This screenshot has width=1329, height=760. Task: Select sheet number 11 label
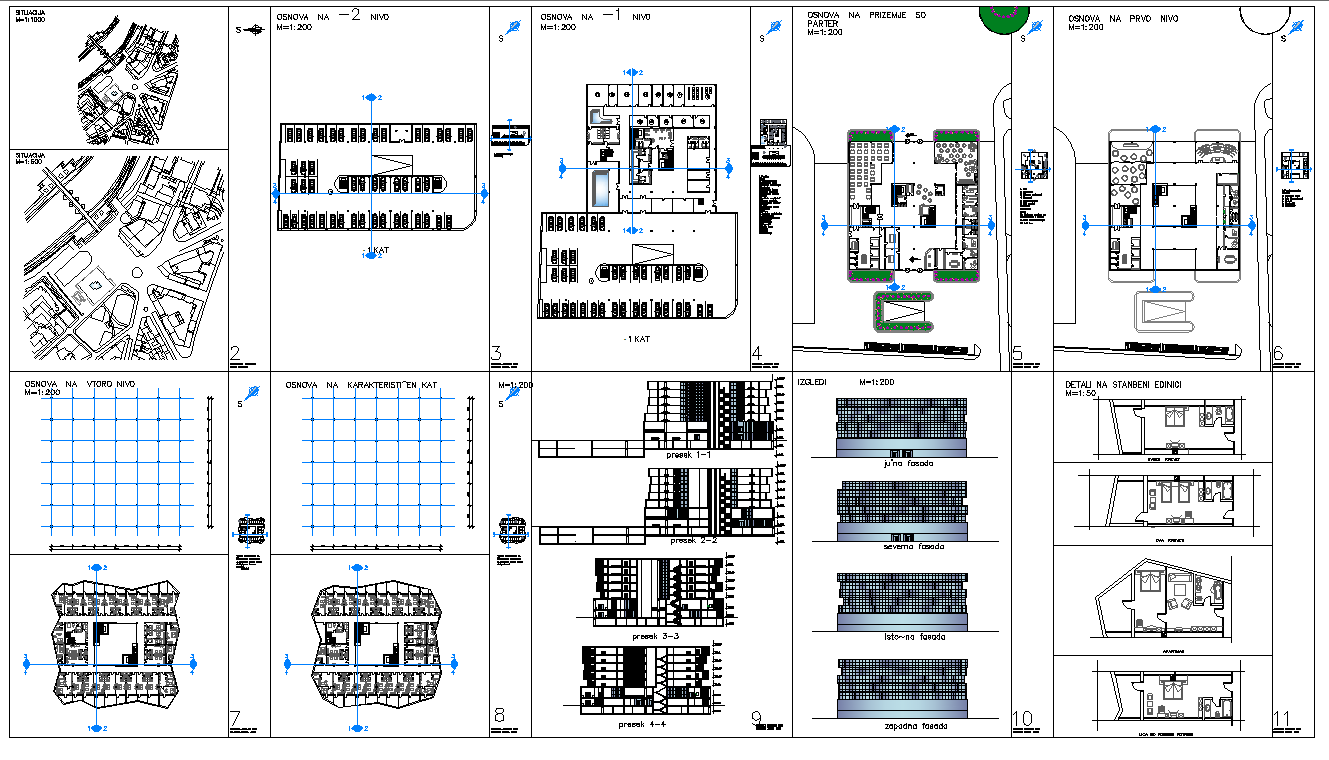click(x=1284, y=719)
